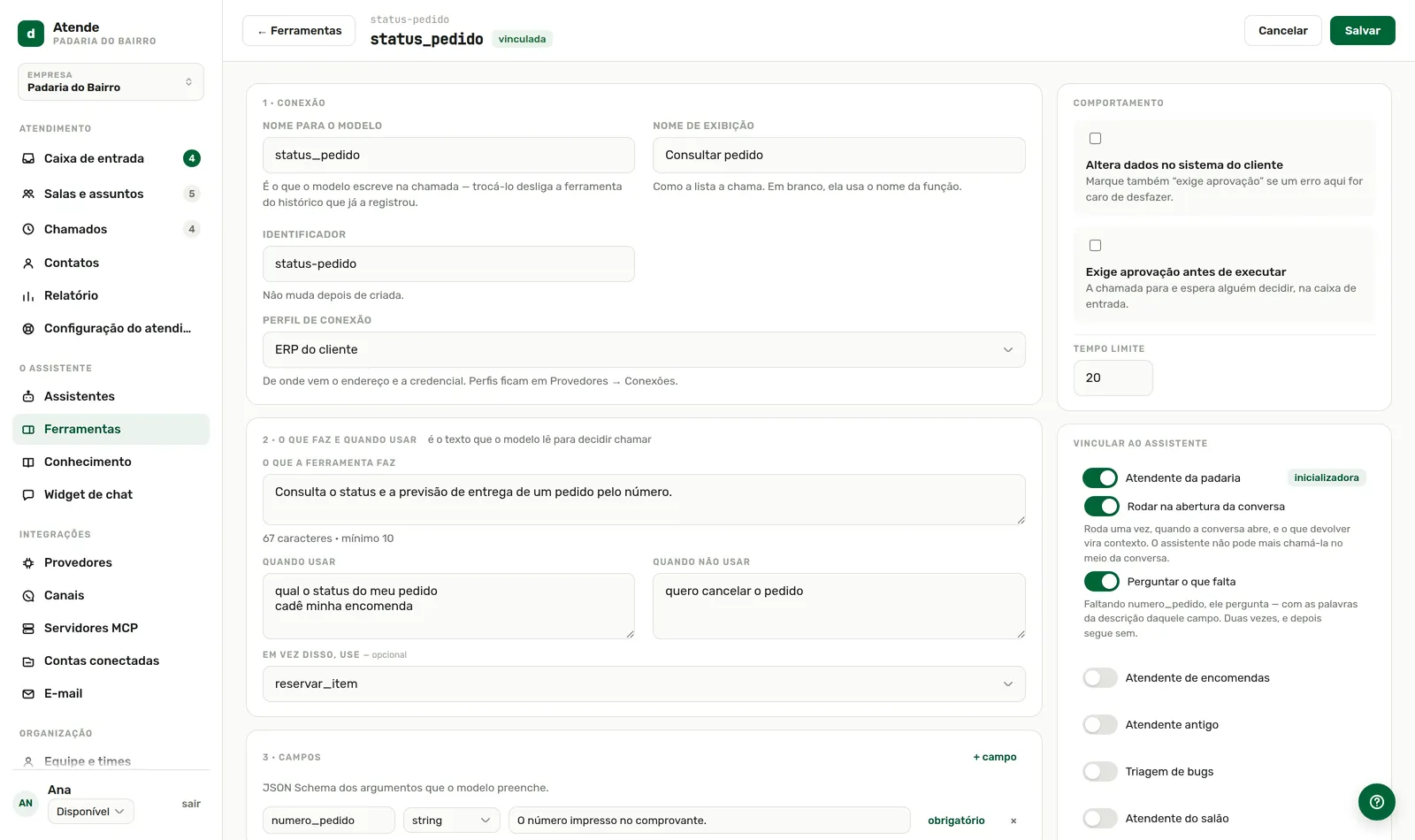Open the help question mark button
The height and width of the screenshot is (840, 1415).
pyautogui.click(x=1377, y=802)
